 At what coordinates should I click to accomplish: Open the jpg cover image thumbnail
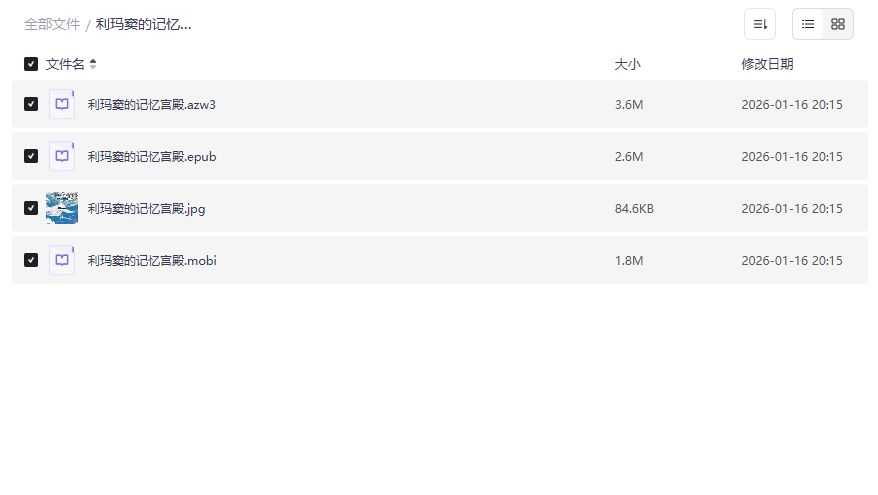[62, 208]
